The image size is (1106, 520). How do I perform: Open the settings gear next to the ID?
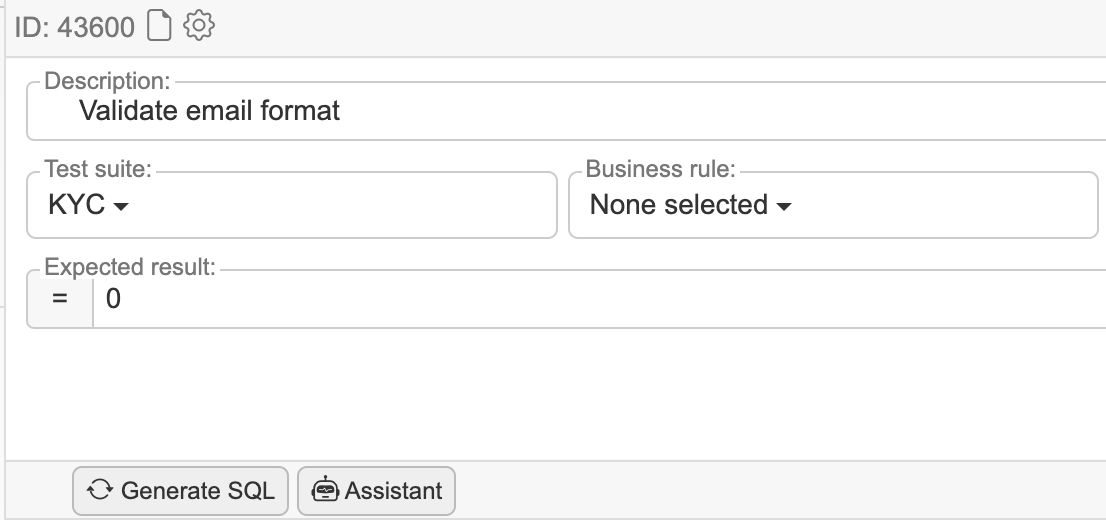[x=200, y=27]
